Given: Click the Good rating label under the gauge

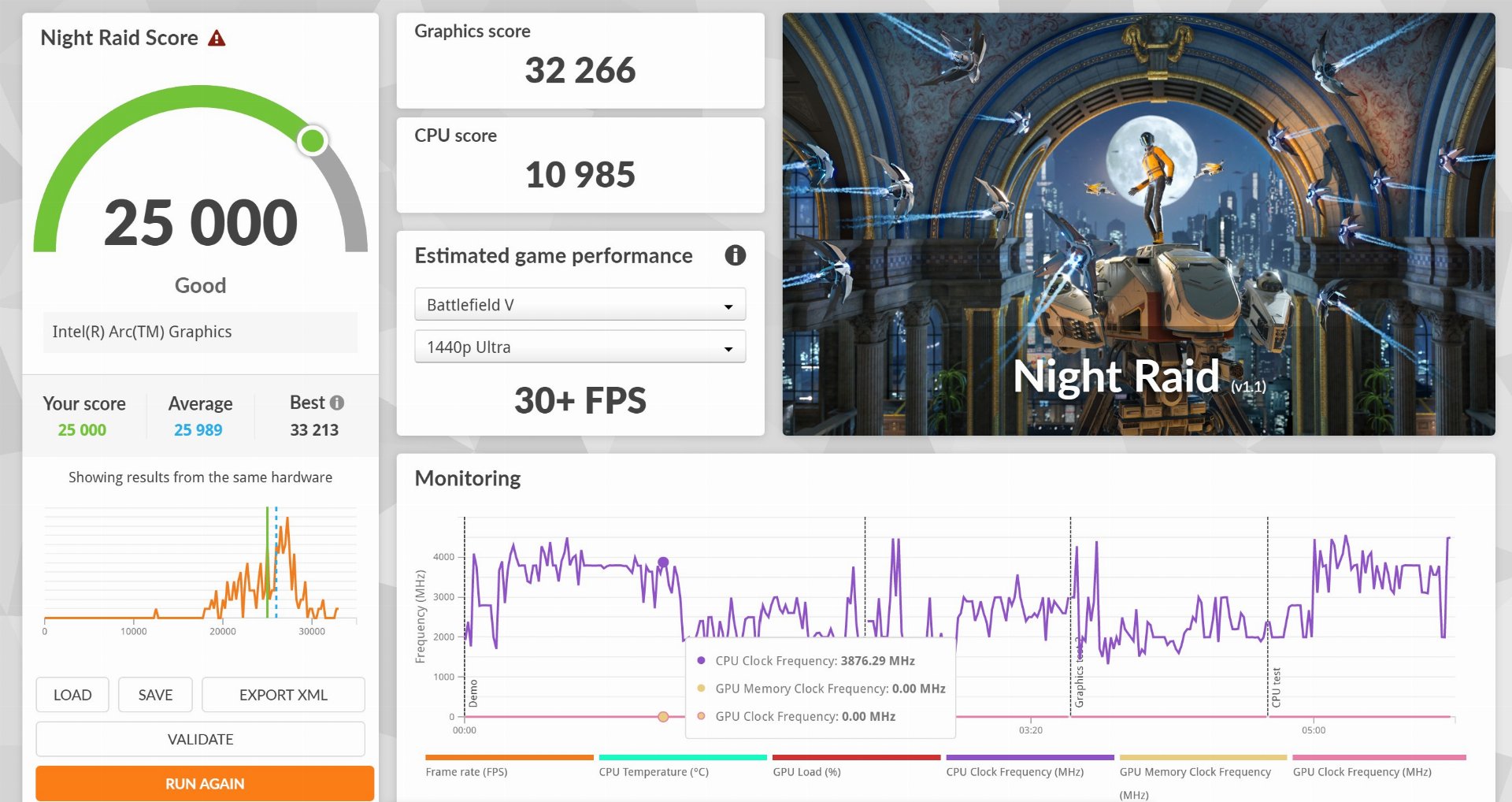Looking at the screenshot, I should click(200, 285).
